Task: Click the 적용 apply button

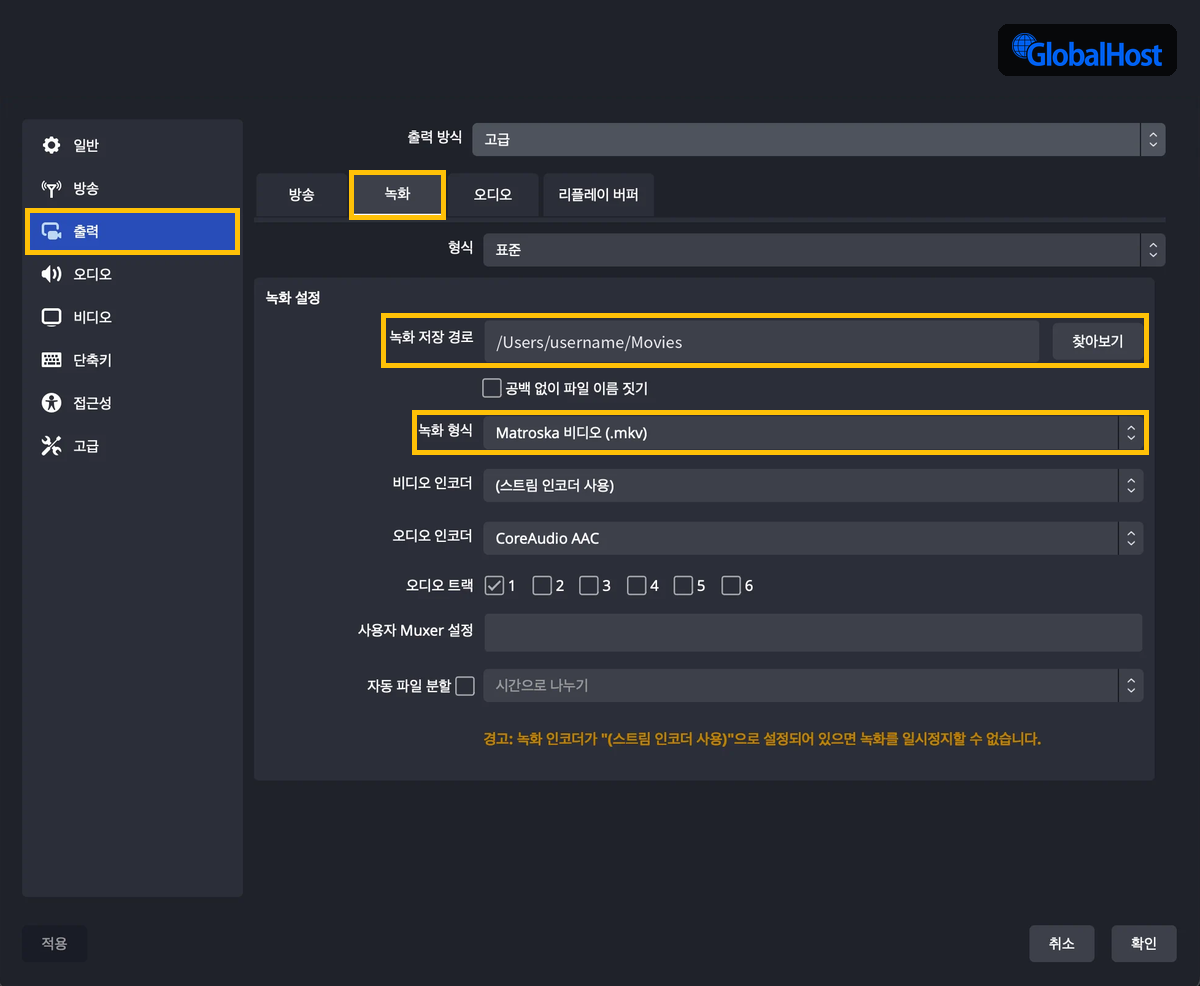Action: 54,943
